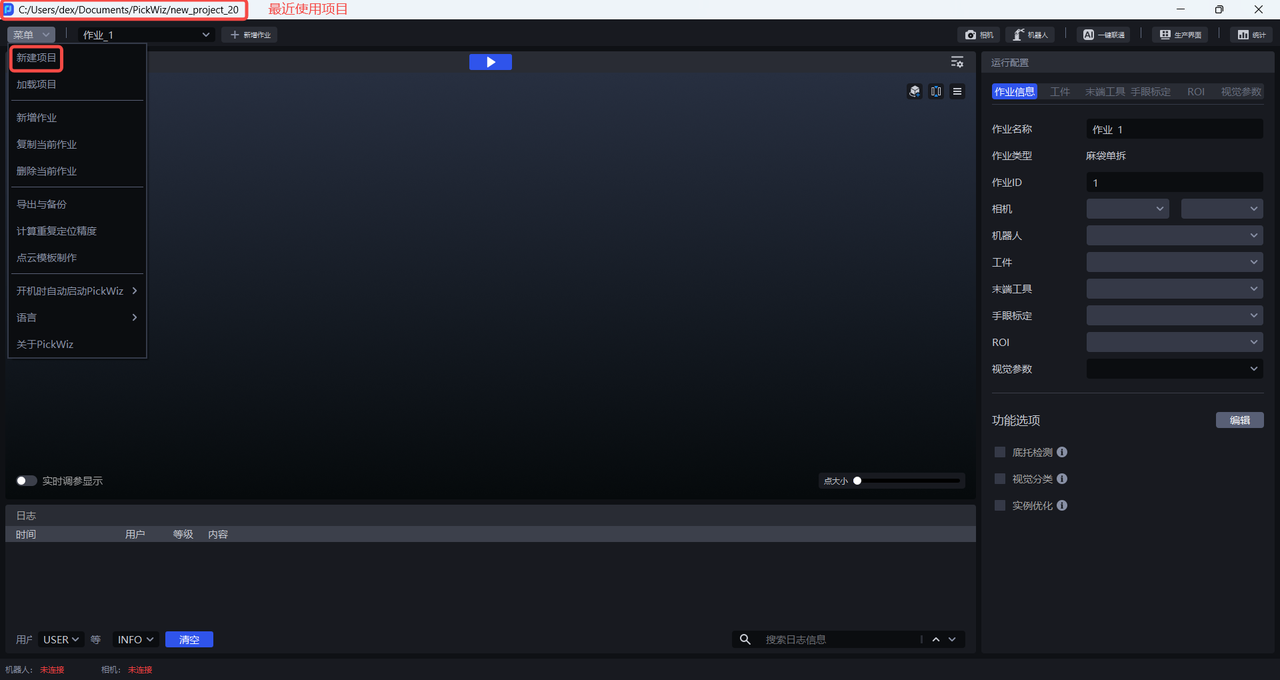
Task: Click the 点大小 point size slider
Action: coord(908,481)
